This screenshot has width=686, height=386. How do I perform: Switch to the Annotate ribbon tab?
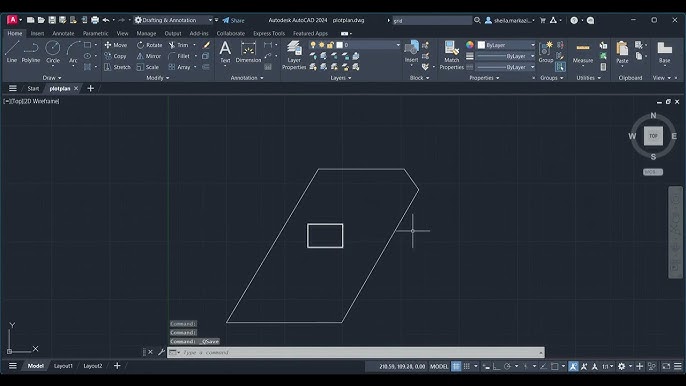pyautogui.click(x=63, y=33)
